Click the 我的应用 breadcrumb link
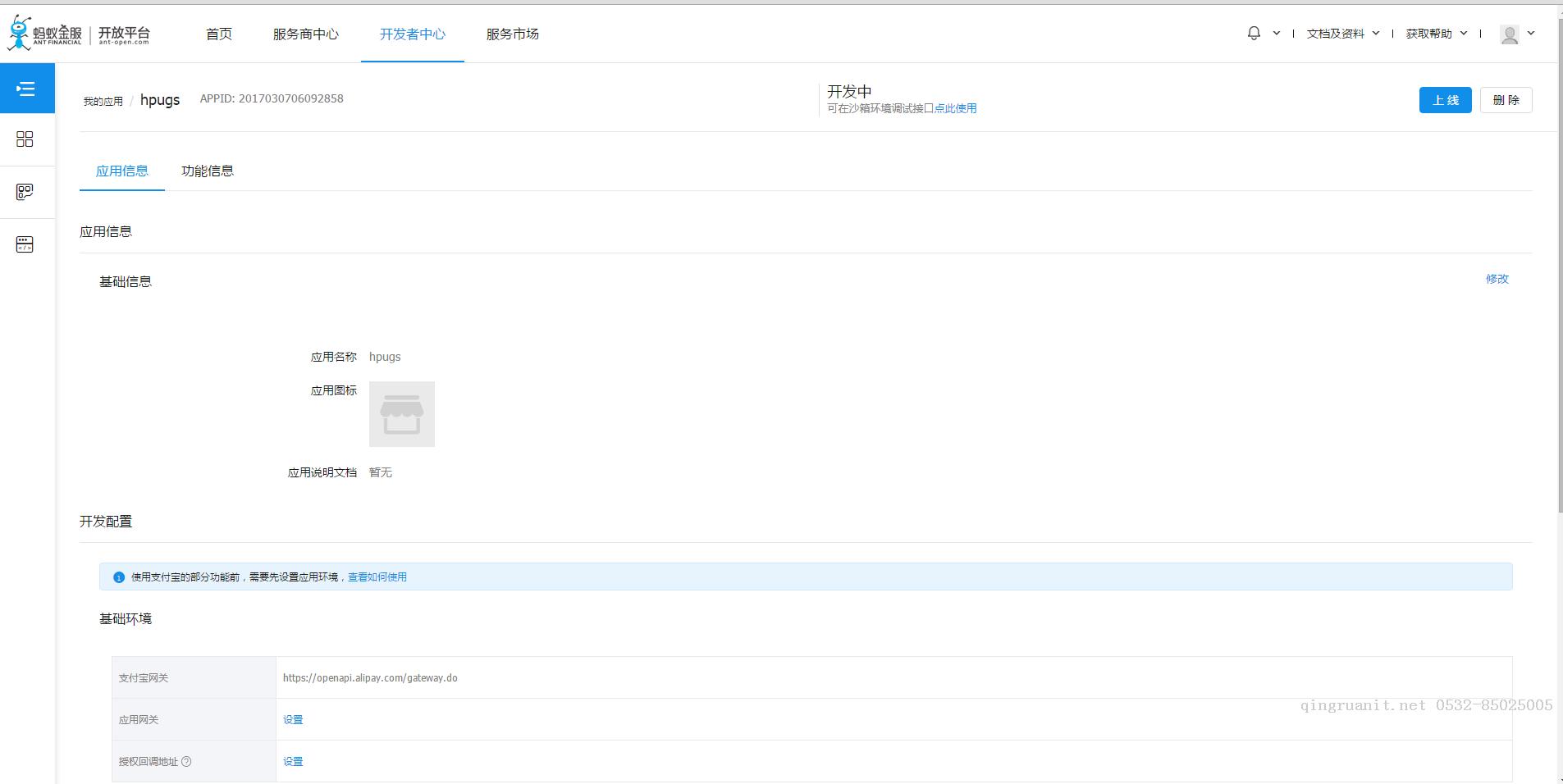 pos(103,102)
